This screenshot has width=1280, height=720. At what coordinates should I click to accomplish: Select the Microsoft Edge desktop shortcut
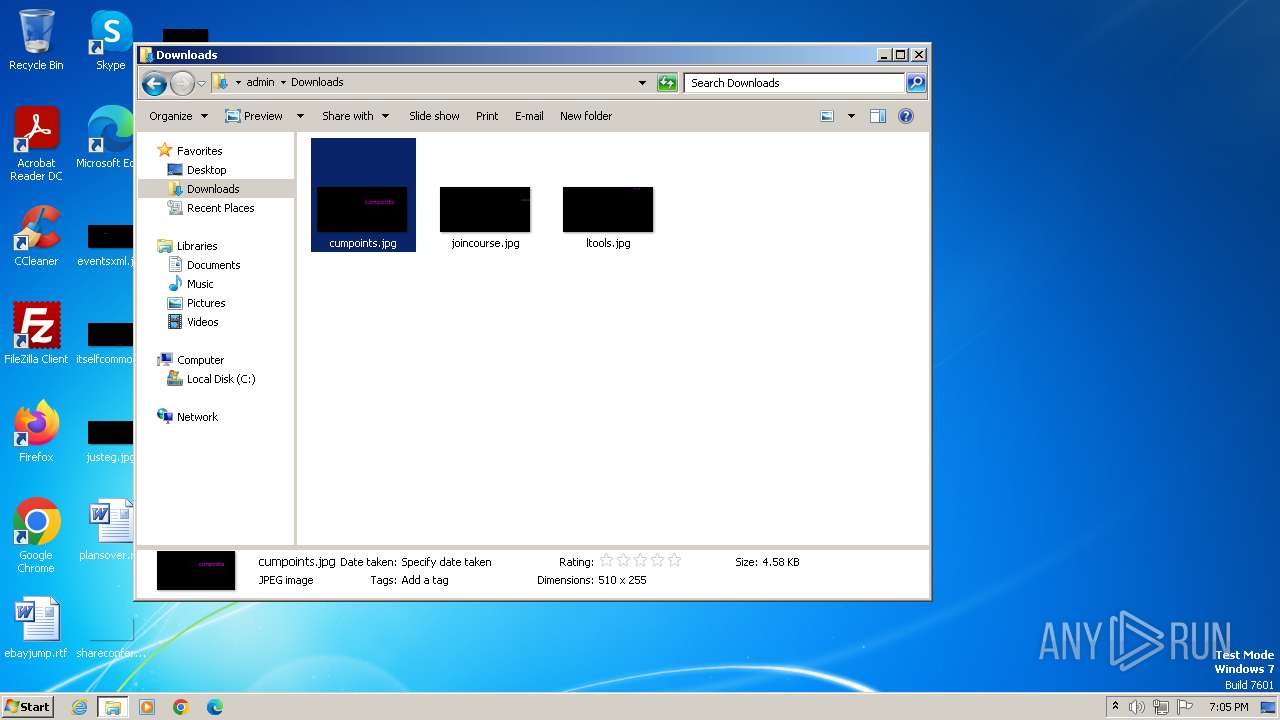click(x=108, y=138)
